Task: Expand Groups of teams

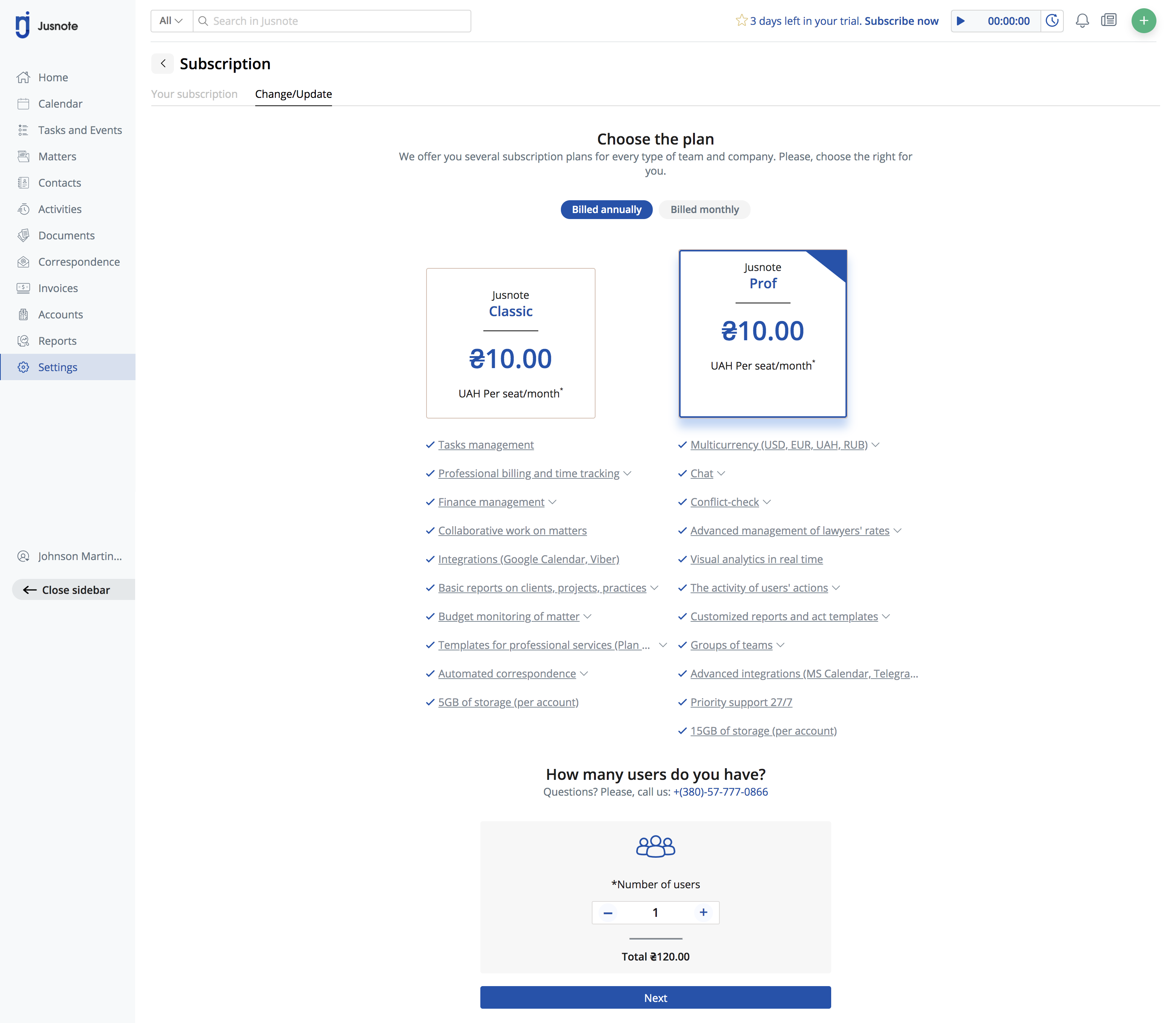Action: (x=780, y=645)
